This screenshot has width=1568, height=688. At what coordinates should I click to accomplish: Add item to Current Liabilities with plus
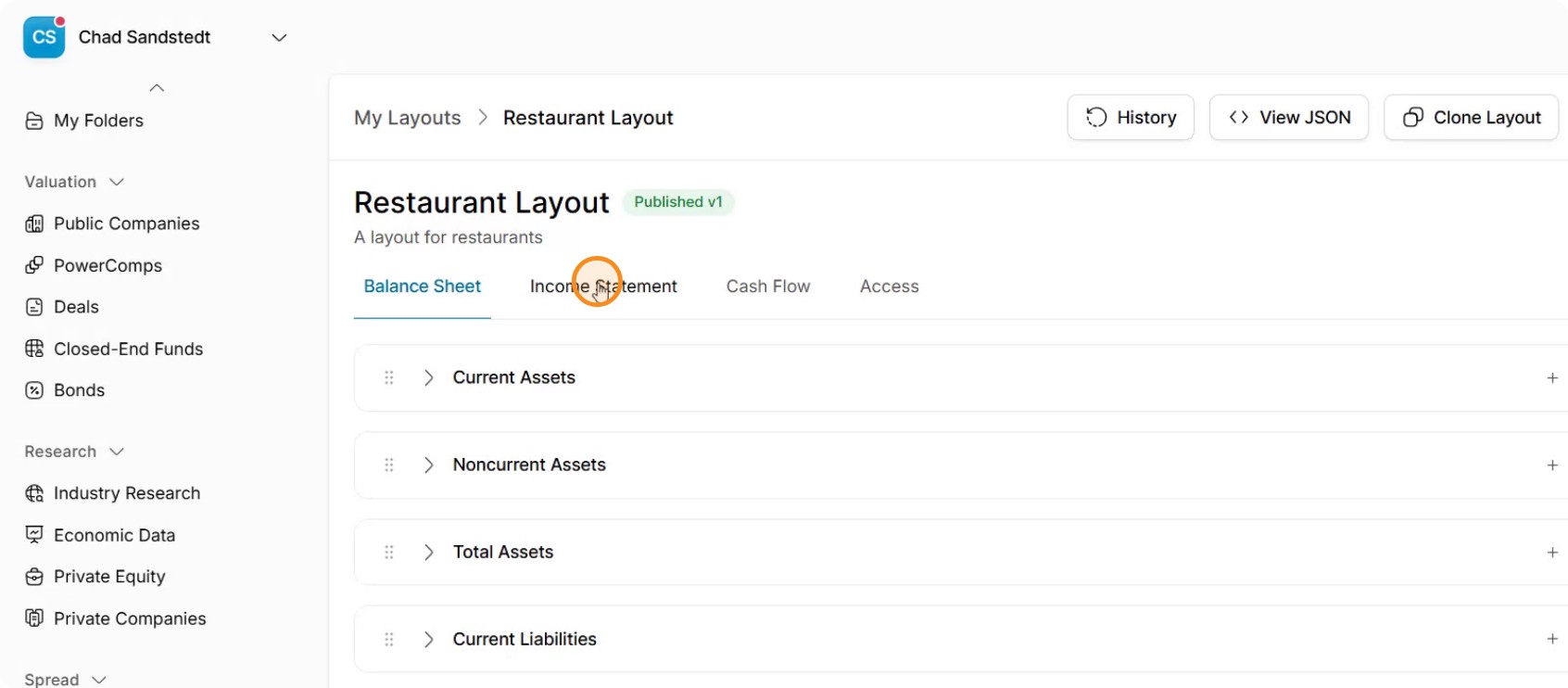(x=1552, y=639)
